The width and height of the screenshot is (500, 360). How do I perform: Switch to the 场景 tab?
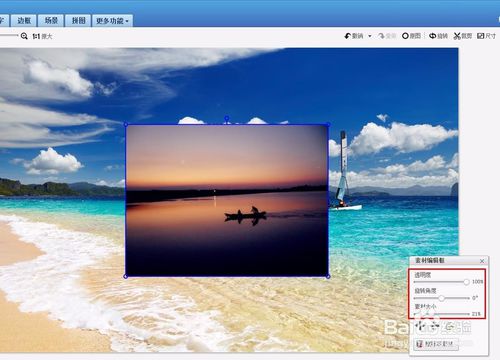tap(51, 21)
